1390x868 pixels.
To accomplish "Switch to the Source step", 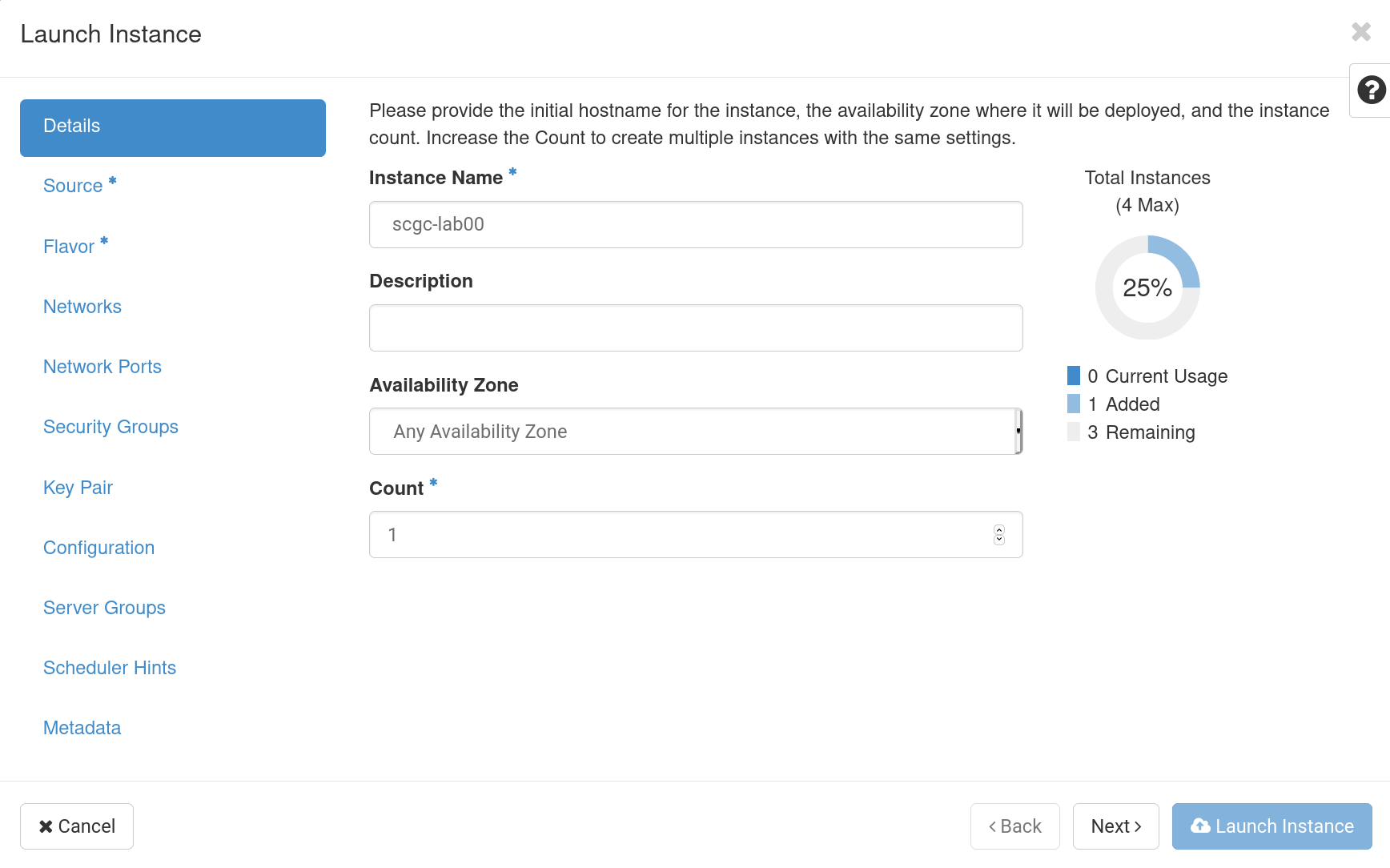I will pyautogui.click(x=74, y=185).
